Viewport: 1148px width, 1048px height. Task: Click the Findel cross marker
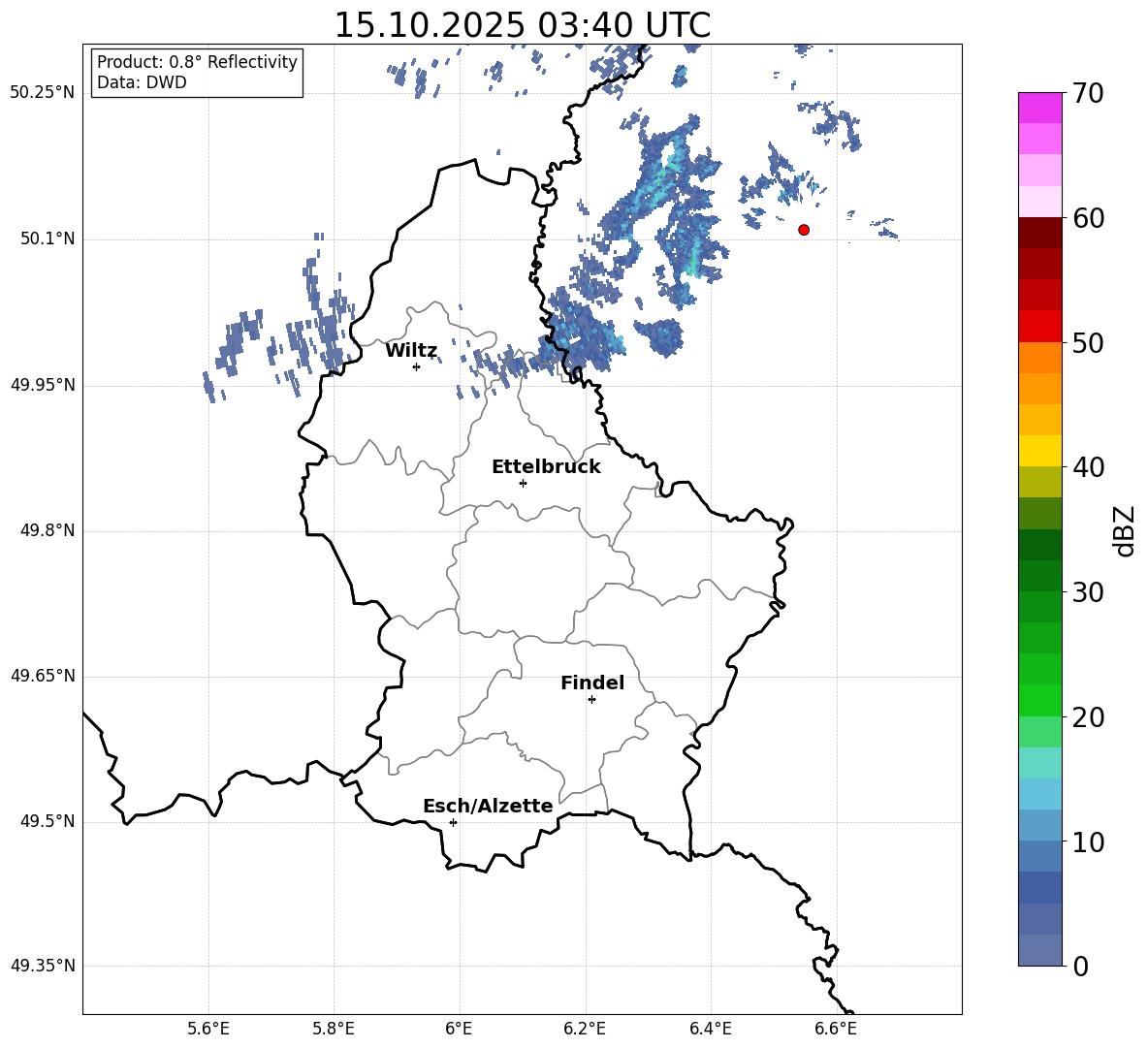tap(591, 700)
